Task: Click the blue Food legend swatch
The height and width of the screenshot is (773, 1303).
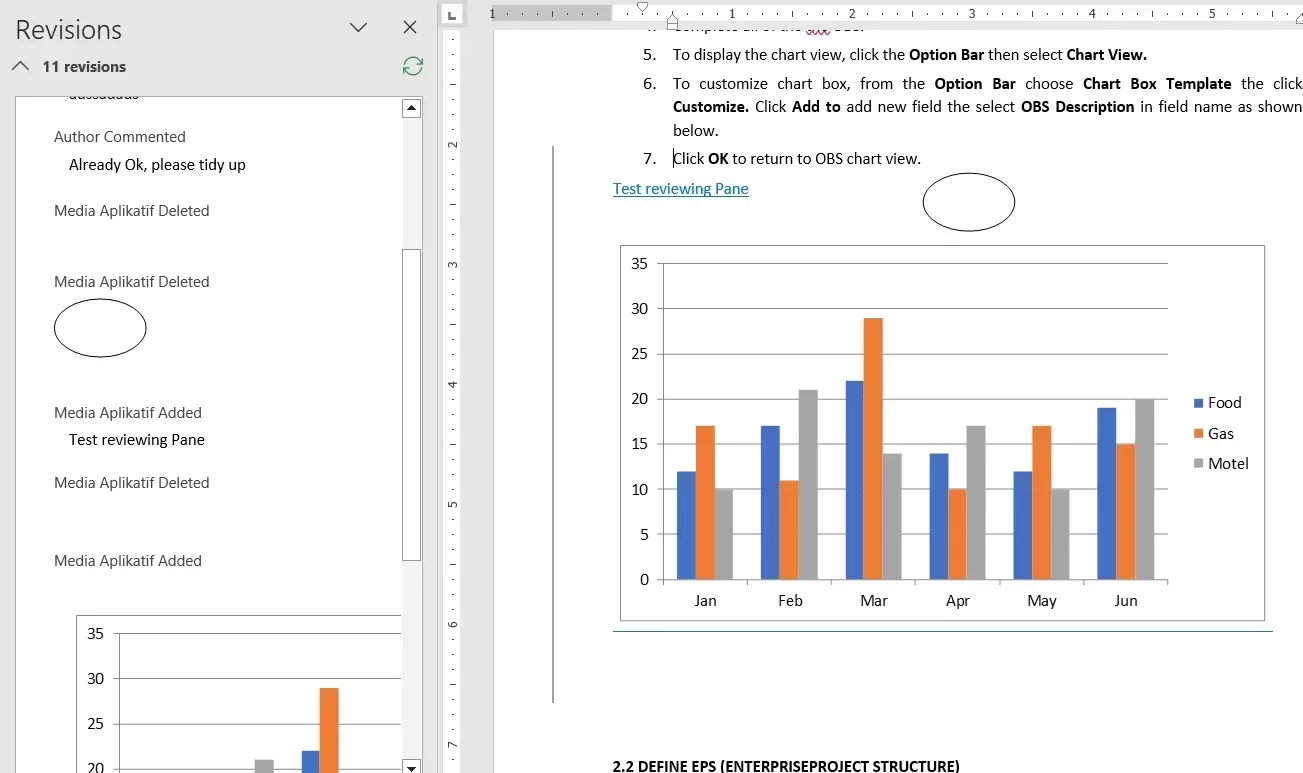Action: tap(1199, 403)
